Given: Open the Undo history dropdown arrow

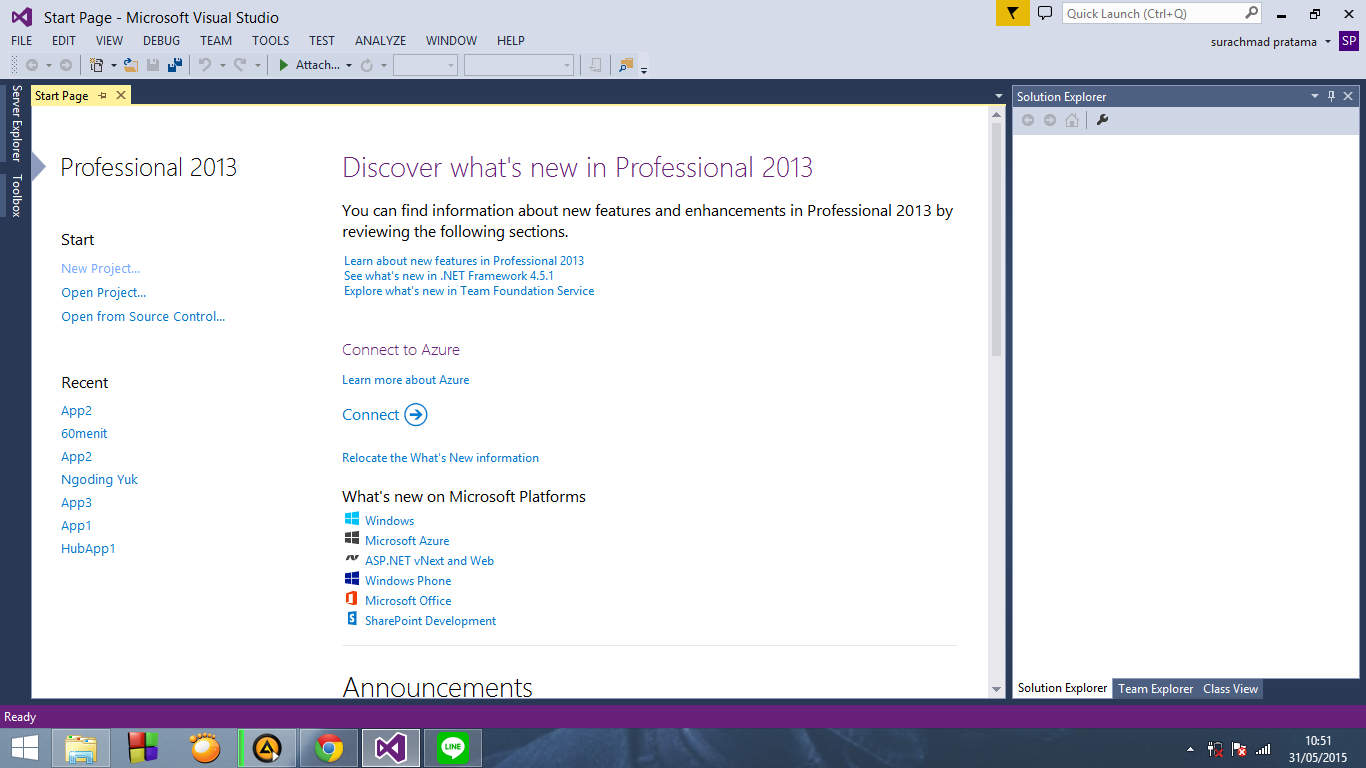Looking at the screenshot, I should pyautogui.click(x=222, y=65).
